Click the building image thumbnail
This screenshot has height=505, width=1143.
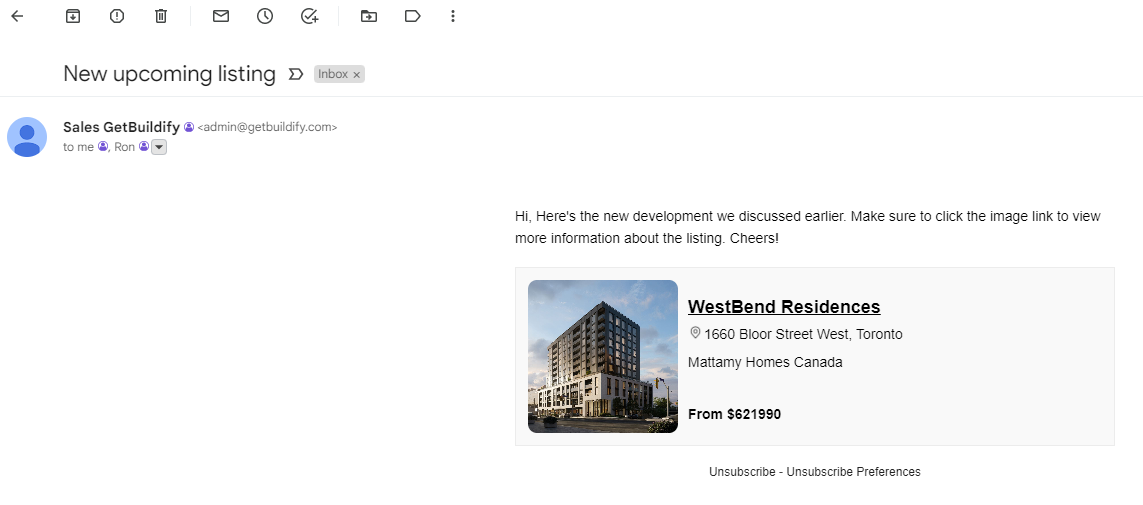tap(603, 356)
